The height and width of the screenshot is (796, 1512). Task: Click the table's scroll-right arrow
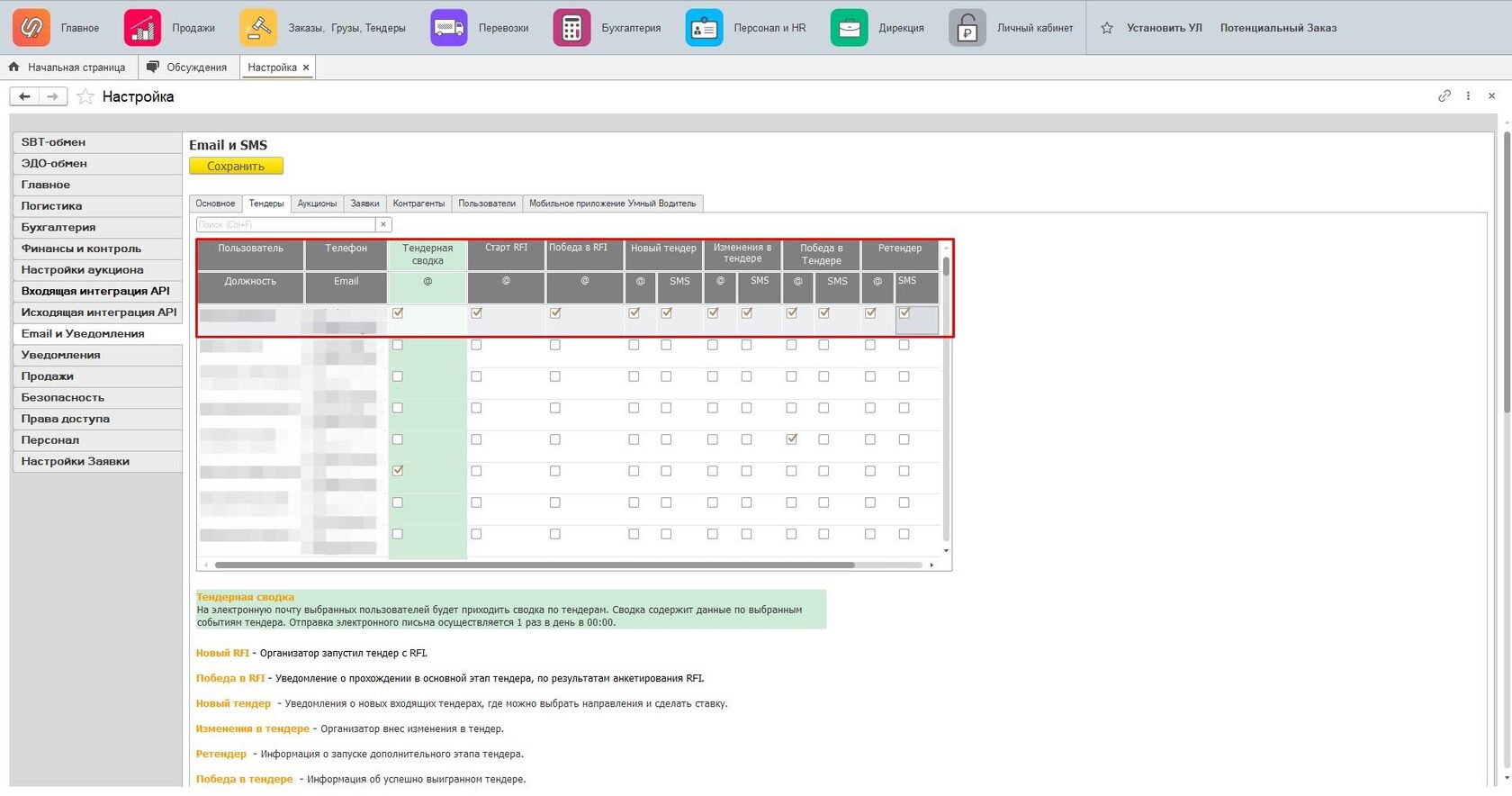(931, 565)
